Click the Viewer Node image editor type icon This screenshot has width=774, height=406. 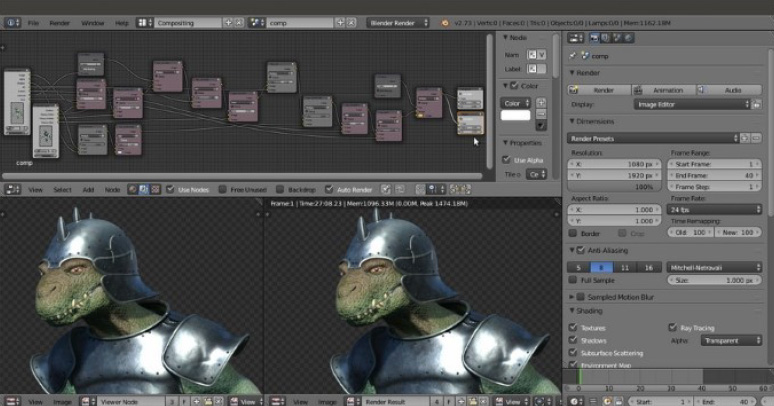(x=12, y=401)
